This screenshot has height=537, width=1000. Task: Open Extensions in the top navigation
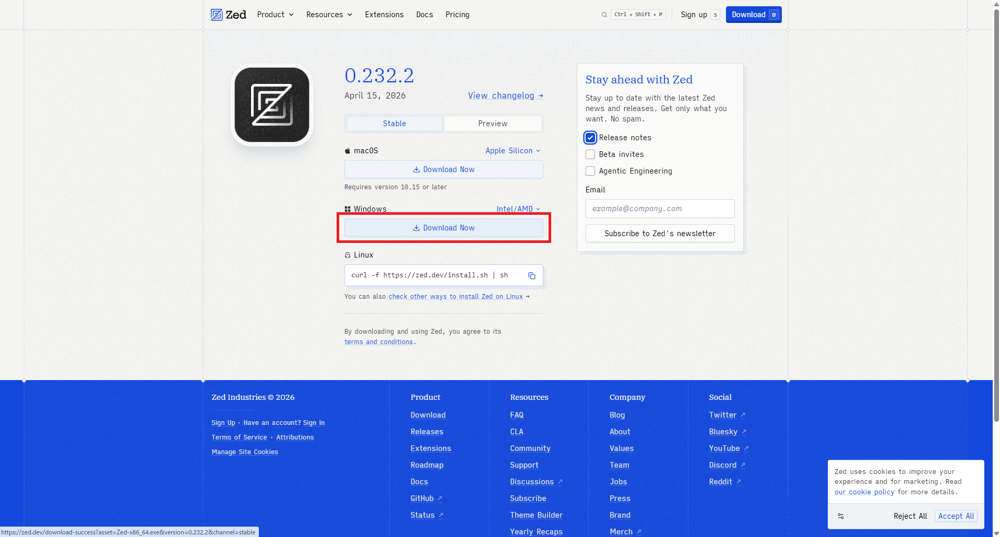click(x=384, y=15)
